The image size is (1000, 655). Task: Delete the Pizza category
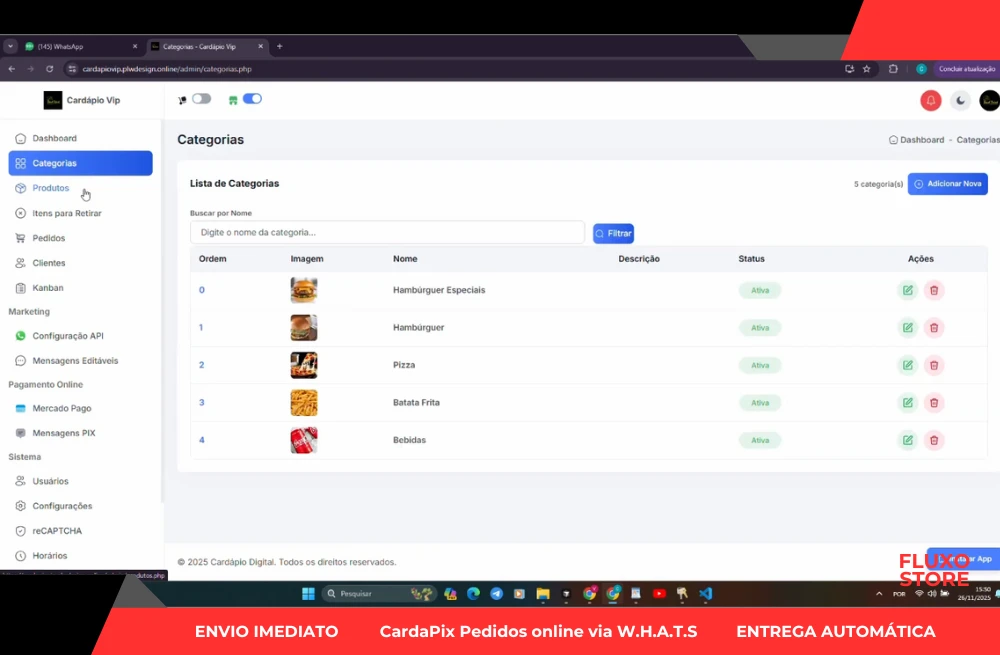(x=934, y=365)
